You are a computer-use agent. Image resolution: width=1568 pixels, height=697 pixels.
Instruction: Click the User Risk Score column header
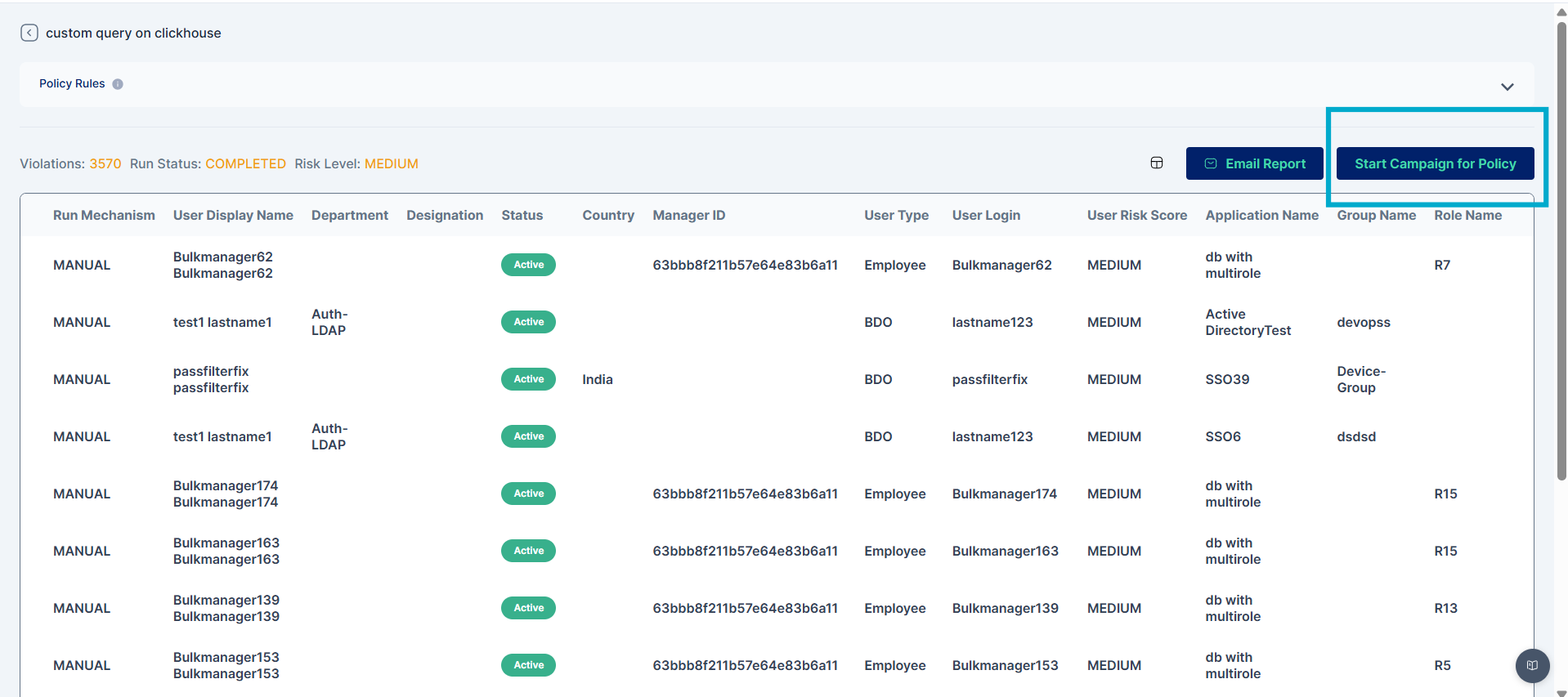[1136, 216]
